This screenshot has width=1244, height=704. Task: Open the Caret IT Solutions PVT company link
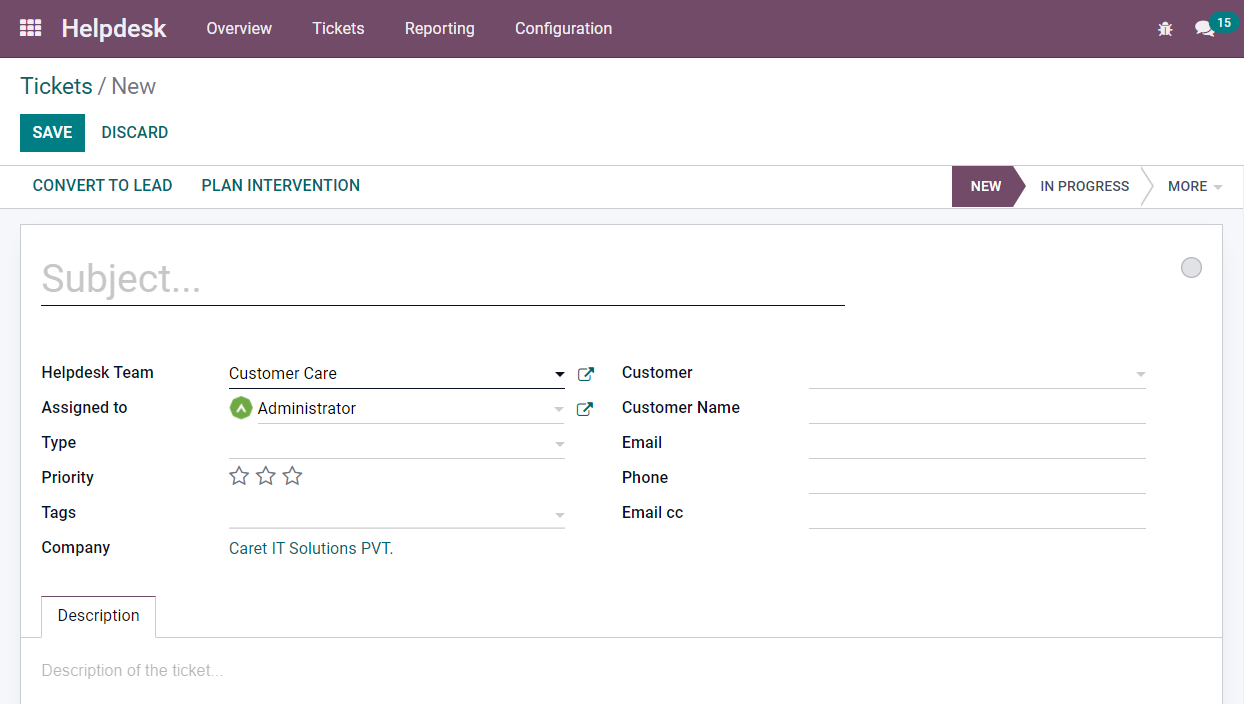310,548
